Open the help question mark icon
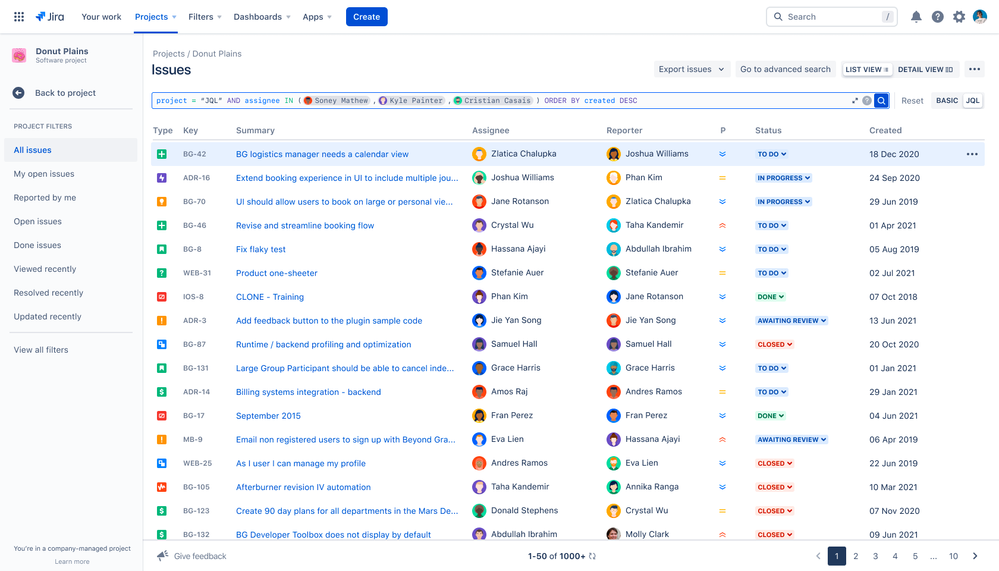Image resolution: width=999 pixels, height=571 pixels. pos(937,17)
